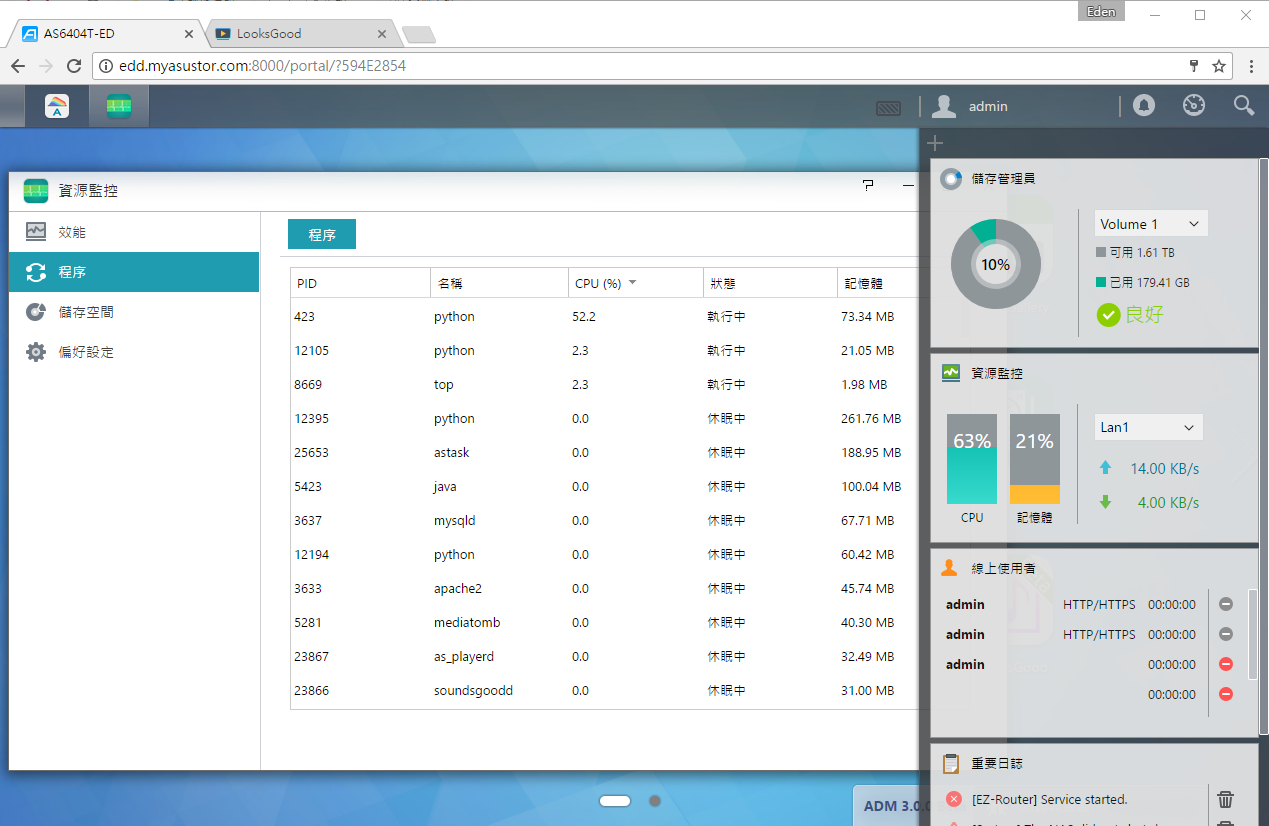Switch to the second desktop page dot

655,801
